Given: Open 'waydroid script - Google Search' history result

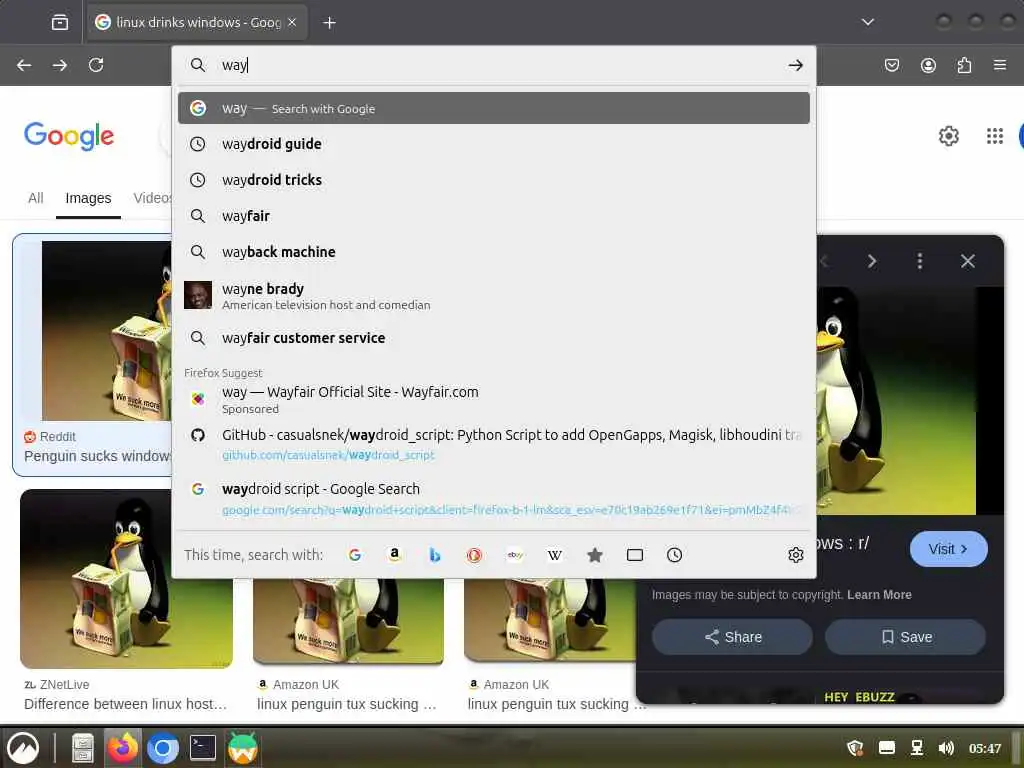Looking at the screenshot, I should point(494,498).
